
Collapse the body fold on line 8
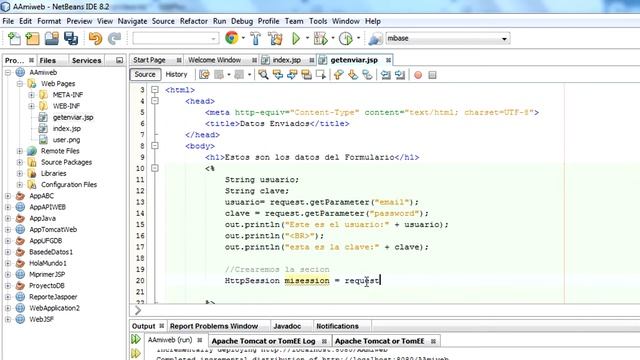(x=155, y=146)
